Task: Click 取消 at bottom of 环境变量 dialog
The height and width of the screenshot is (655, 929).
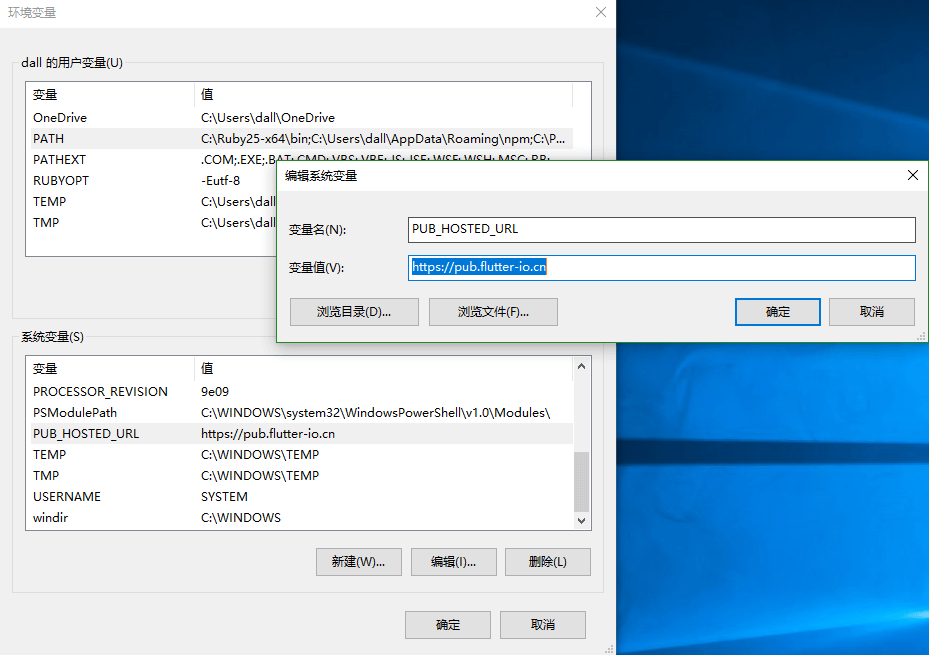Action: [542, 624]
